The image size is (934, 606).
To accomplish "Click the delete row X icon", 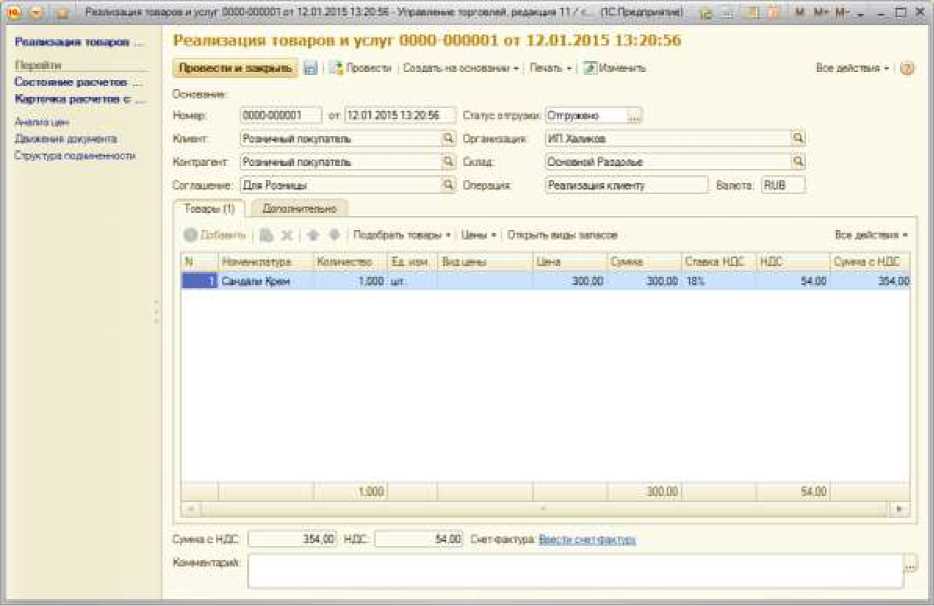I will click(286, 235).
